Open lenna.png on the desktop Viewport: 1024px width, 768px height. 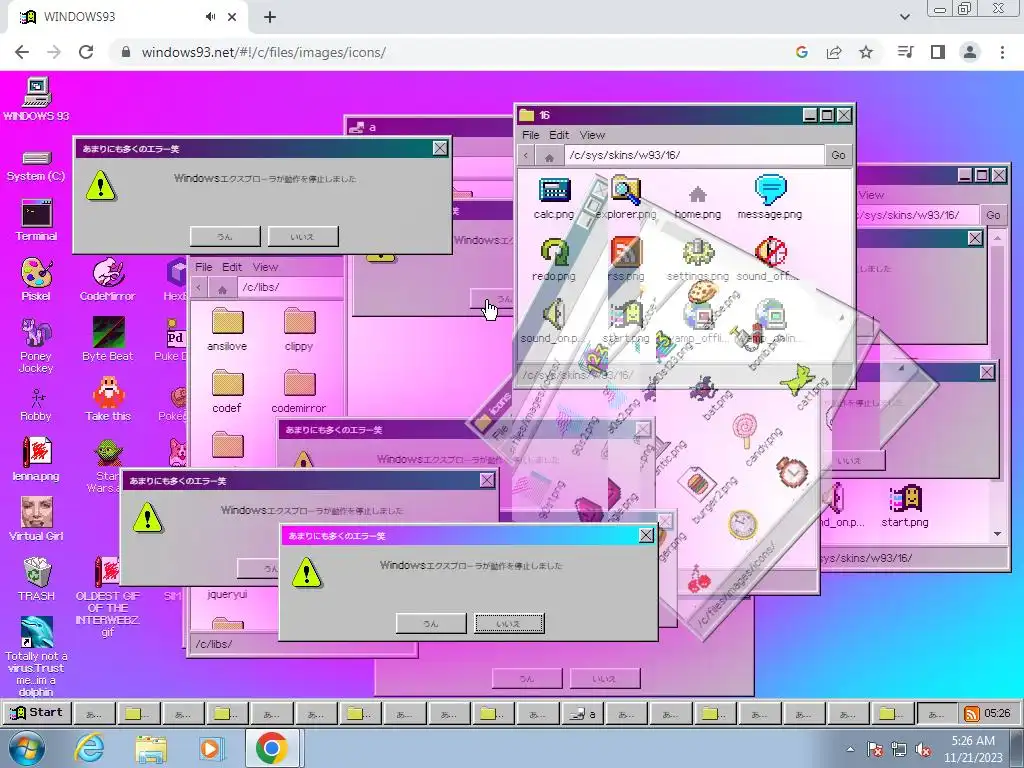coord(36,459)
